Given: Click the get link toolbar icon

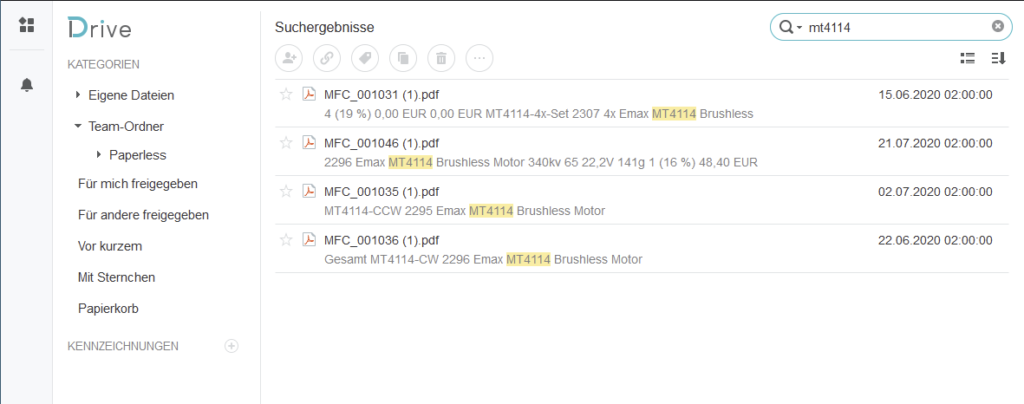Looking at the screenshot, I should [327, 59].
